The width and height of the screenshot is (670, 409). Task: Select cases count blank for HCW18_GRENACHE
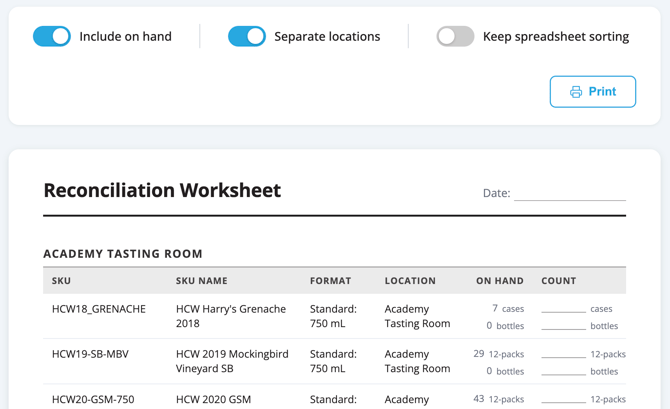point(563,309)
